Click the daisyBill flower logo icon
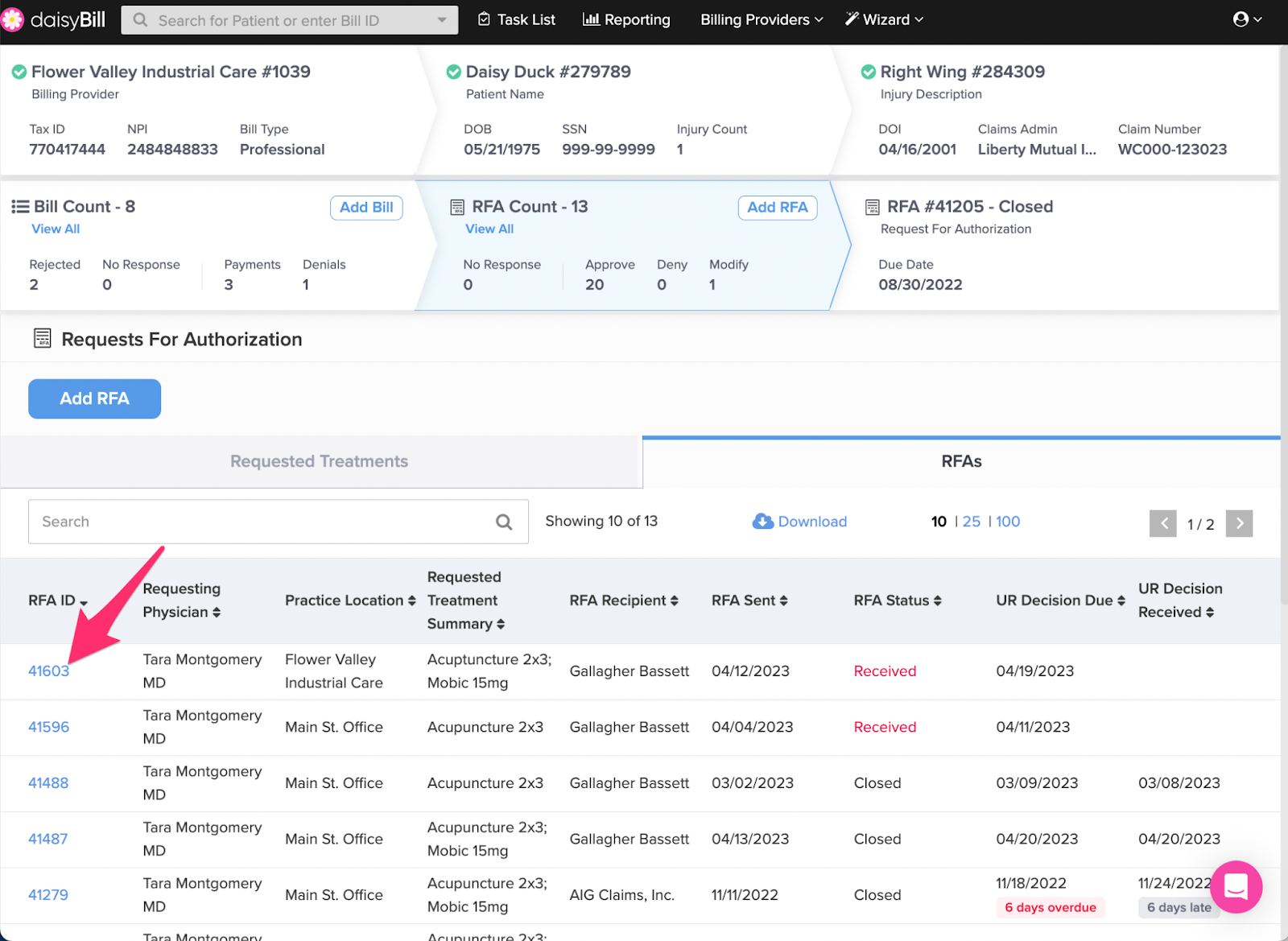 click(x=12, y=19)
